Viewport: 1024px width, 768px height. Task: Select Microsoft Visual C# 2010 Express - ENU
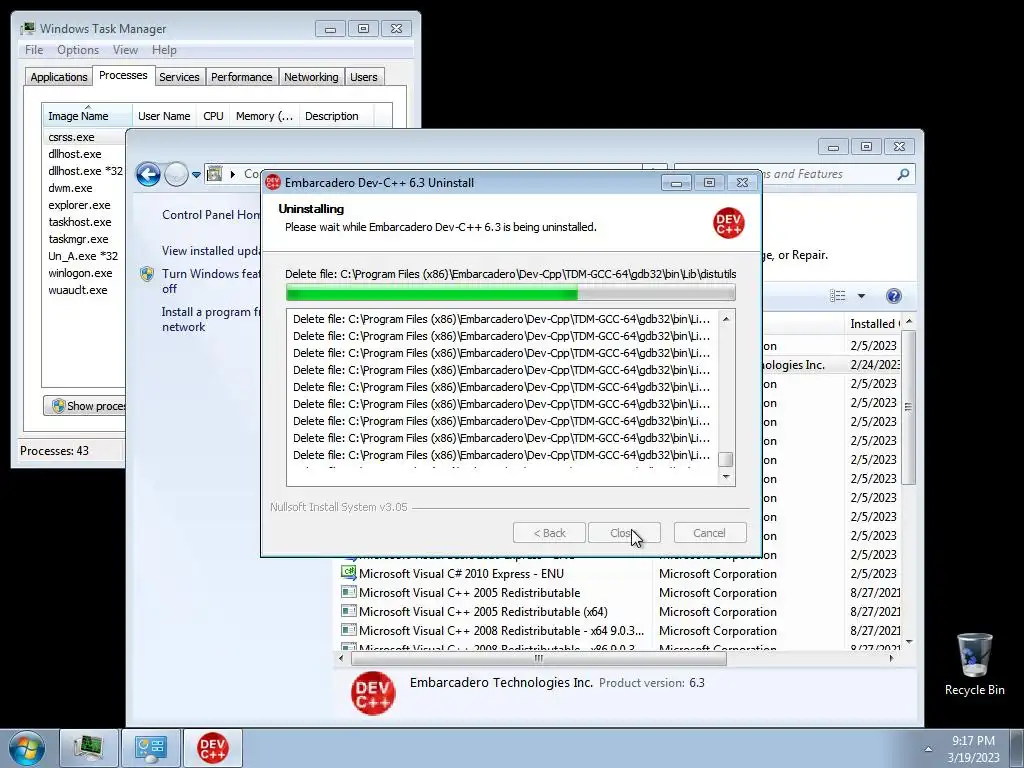coord(461,574)
